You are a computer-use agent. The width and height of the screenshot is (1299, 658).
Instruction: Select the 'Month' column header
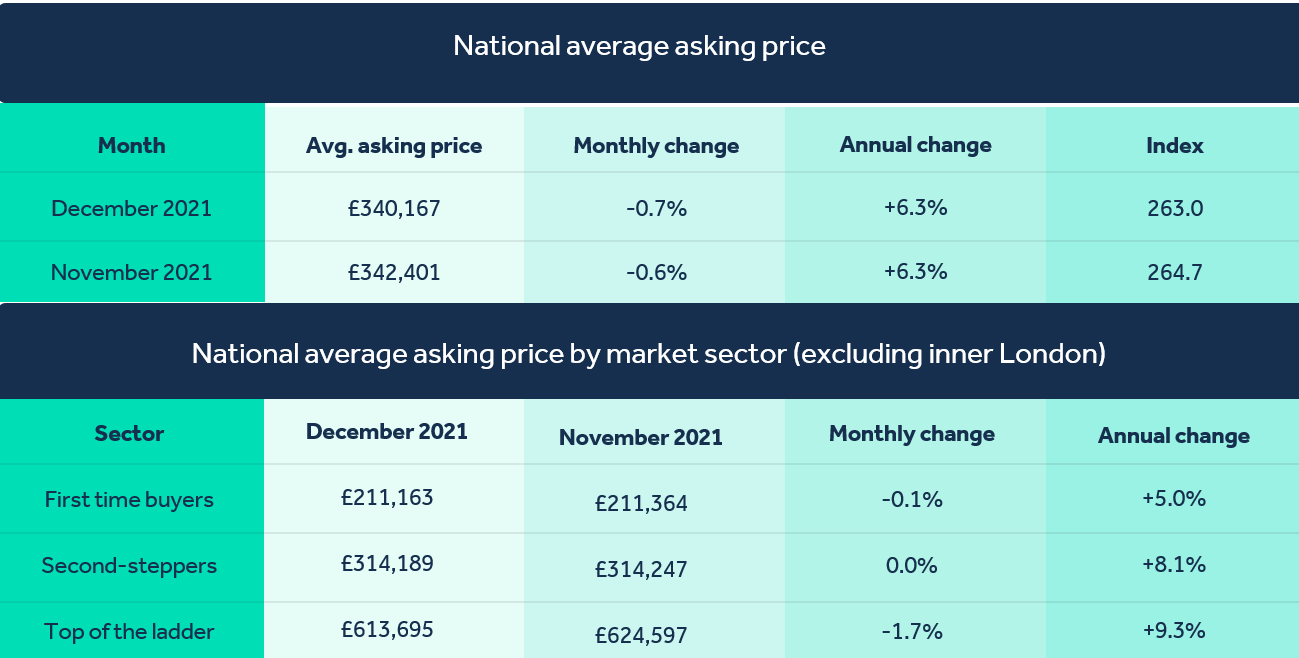pyautogui.click(x=132, y=146)
